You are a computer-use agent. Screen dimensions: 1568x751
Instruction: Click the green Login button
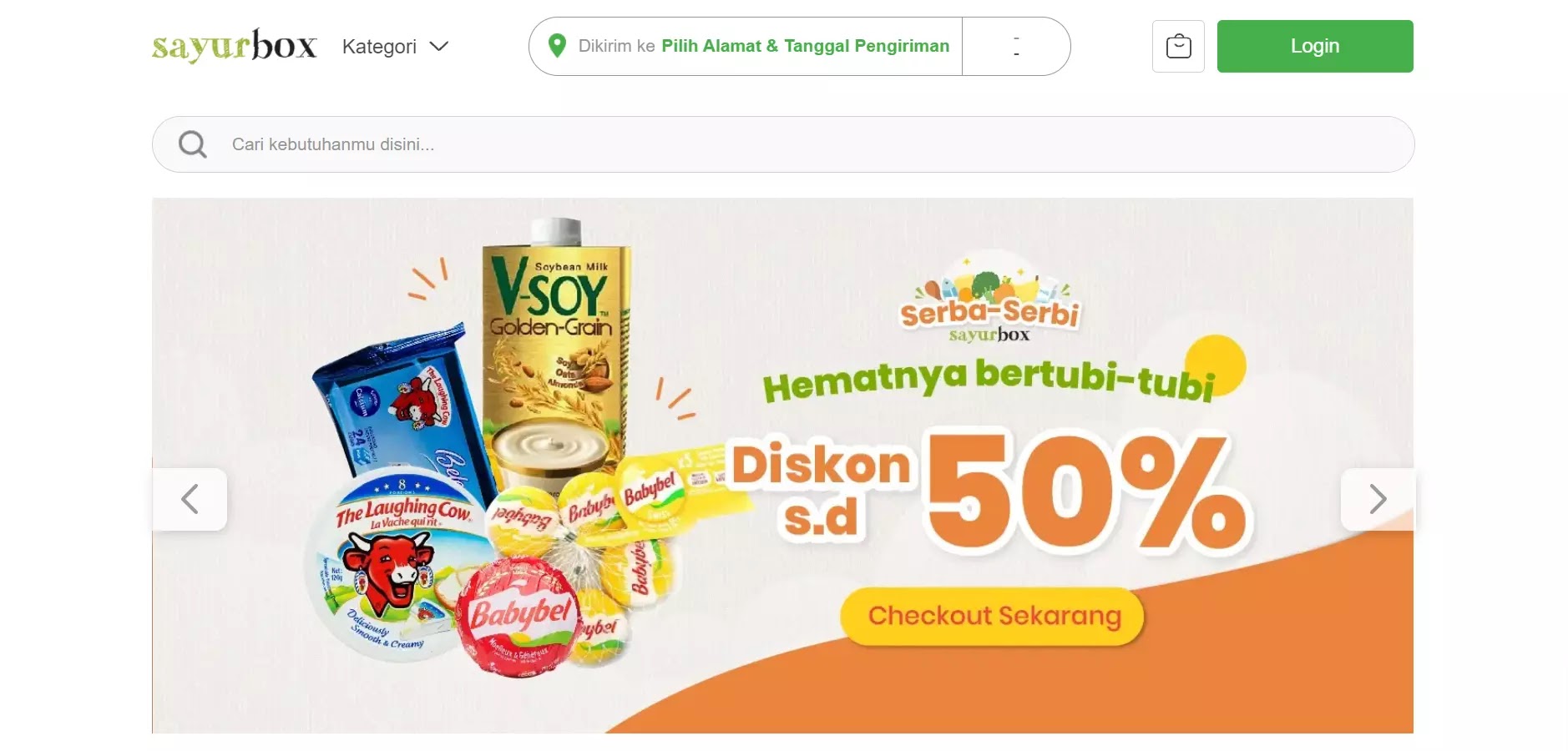[x=1315, y=46]
